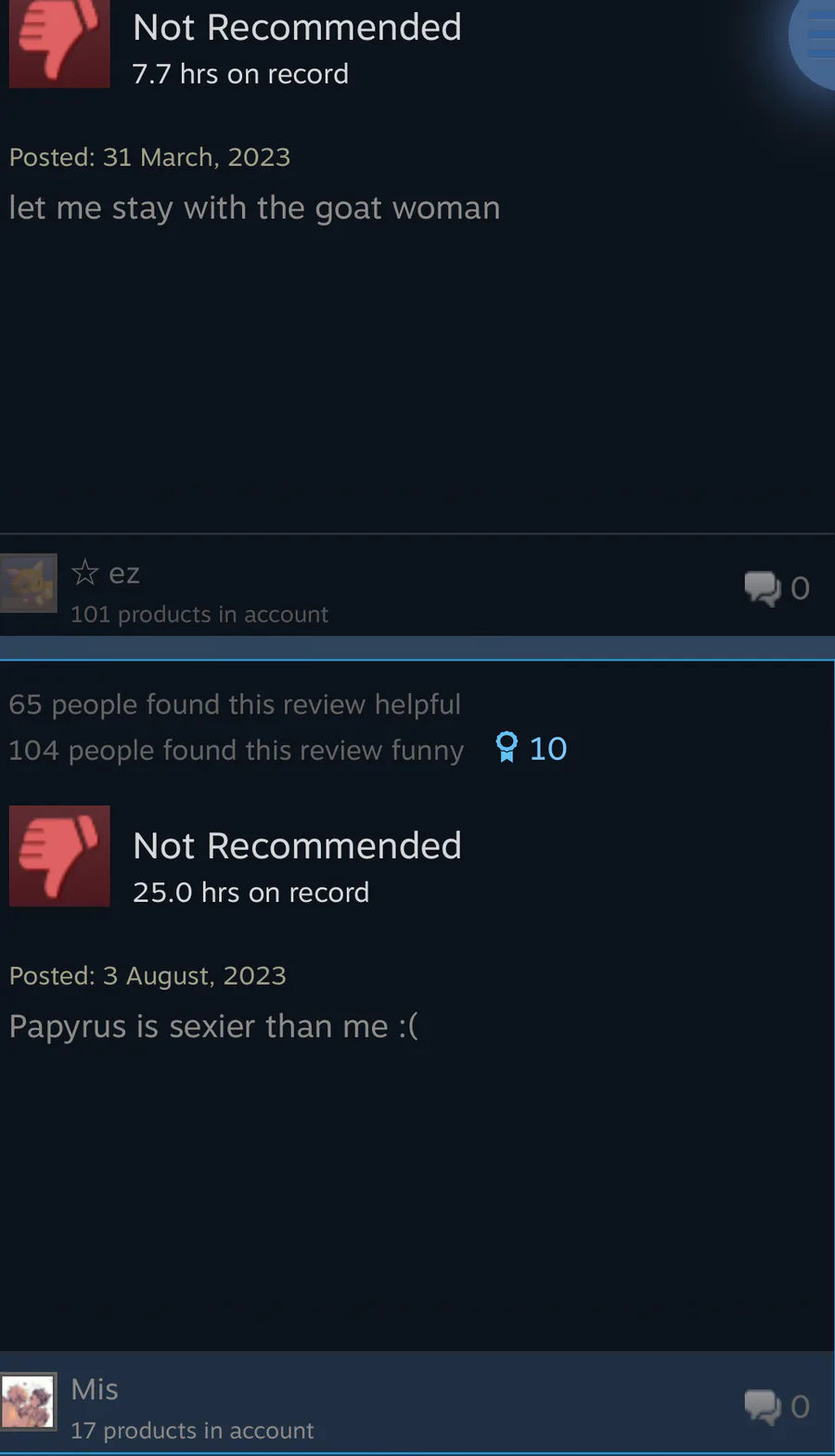Click the 'Not Recommended' heading with 25.0 hrs
This screenshot has width=835, height=1456.
tap(297, 846)
